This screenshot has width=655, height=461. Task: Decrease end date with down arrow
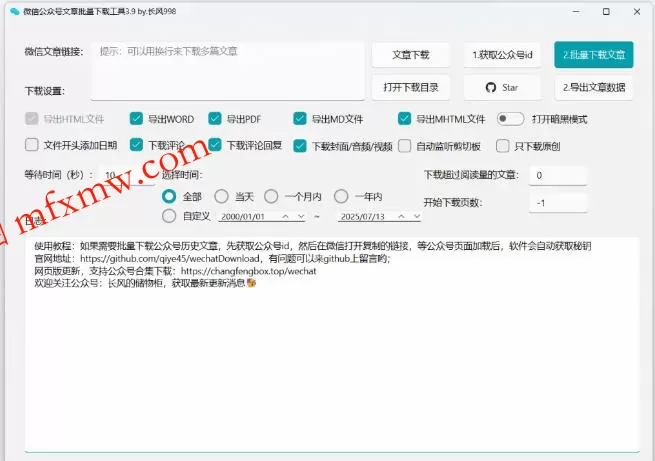(x=416, y=216)
